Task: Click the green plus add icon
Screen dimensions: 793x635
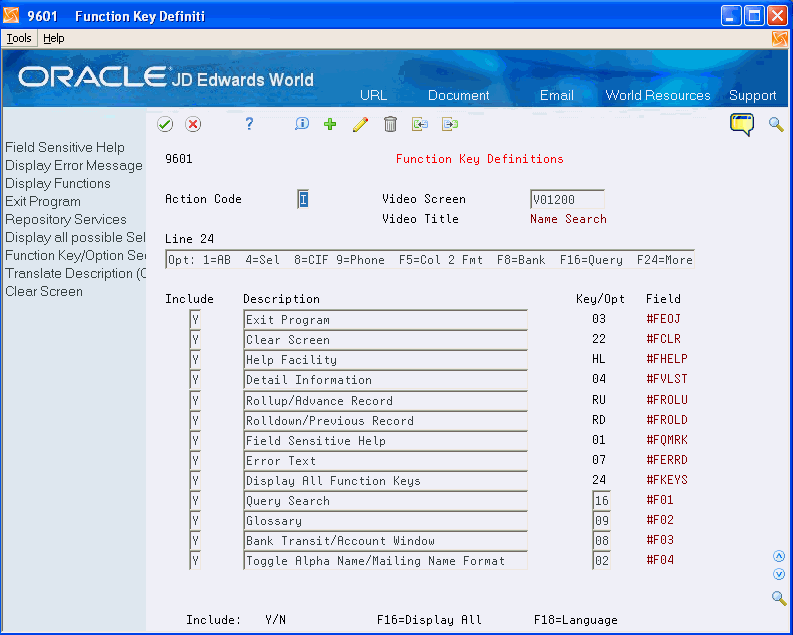Action: click(330, 124)
